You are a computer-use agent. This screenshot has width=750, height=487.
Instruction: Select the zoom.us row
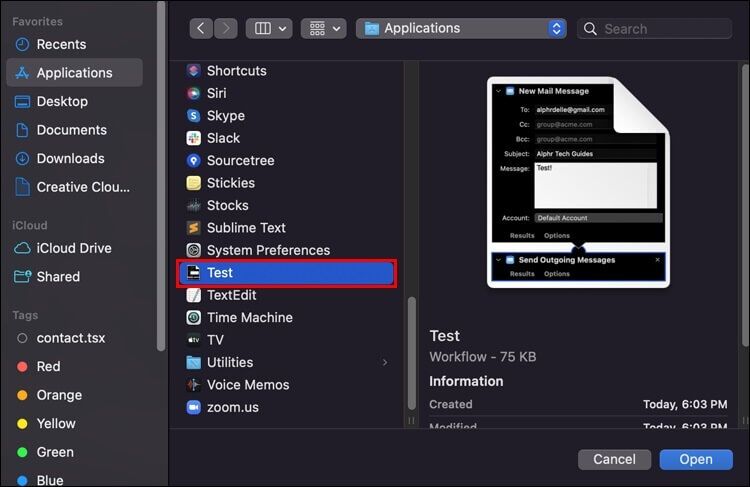click(287, 408)
